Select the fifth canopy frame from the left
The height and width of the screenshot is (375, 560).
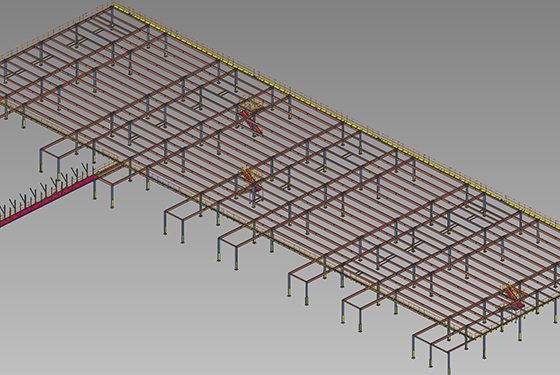pyautogui.click(x=308, y=282)
